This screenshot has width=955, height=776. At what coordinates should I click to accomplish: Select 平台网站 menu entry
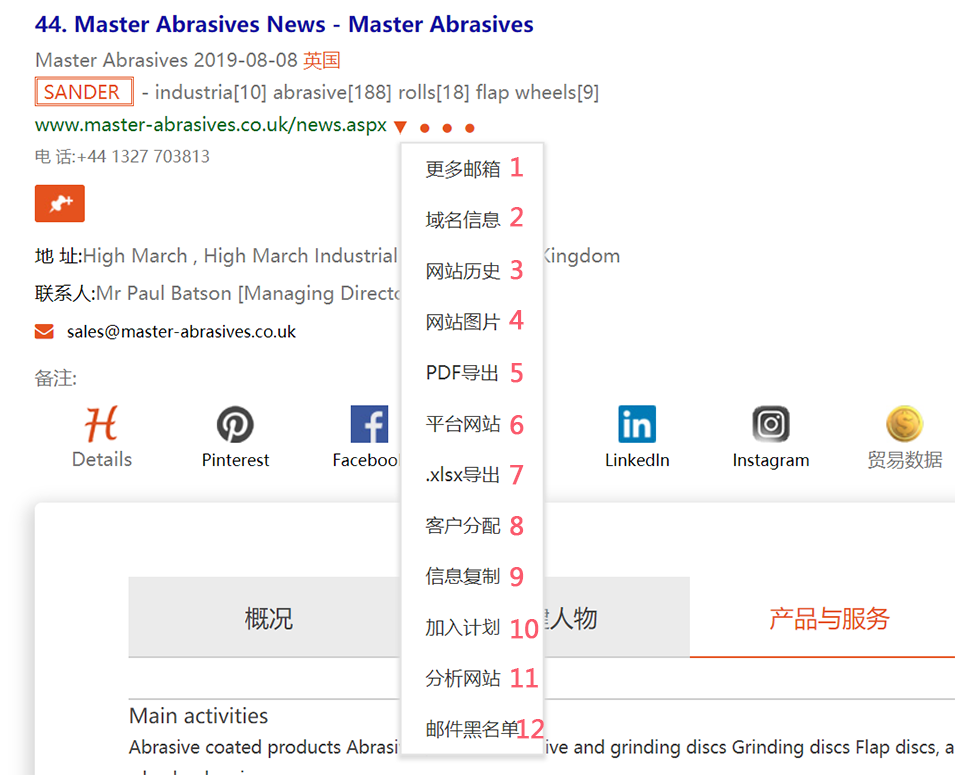tap(463, 423)
